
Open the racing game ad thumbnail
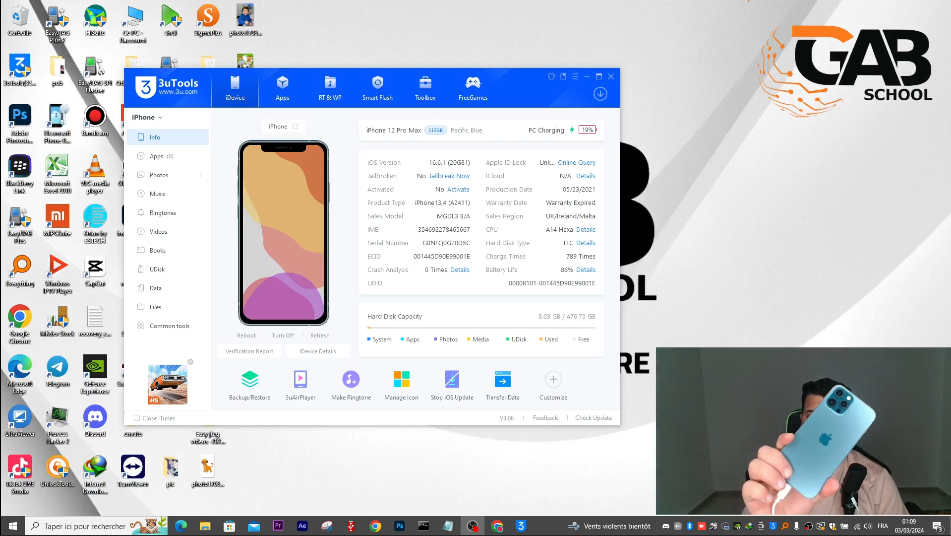click(167, 384)
